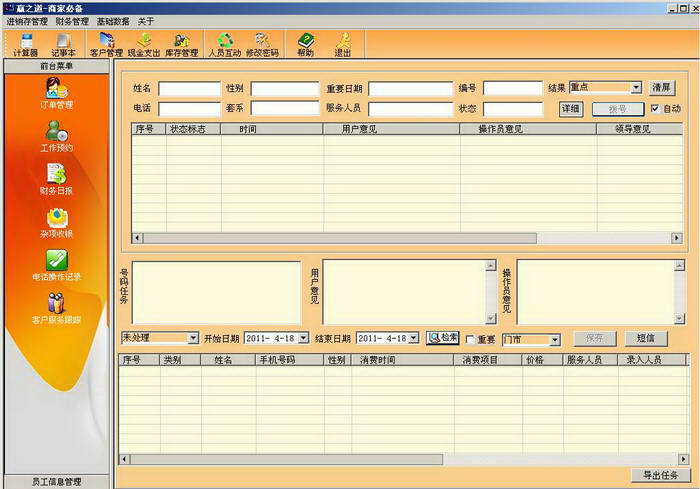The image size is (700, 489).
Task: Click the 状态 input field
Action: click(x=513, y=109)
